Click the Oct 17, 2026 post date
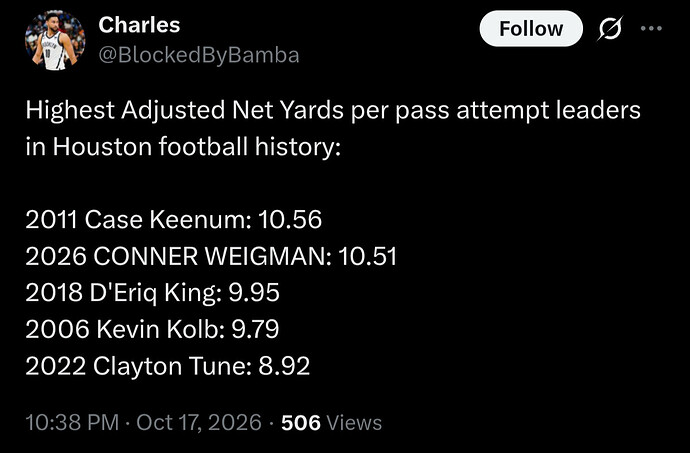690x453 pixels. coord(199,422)
